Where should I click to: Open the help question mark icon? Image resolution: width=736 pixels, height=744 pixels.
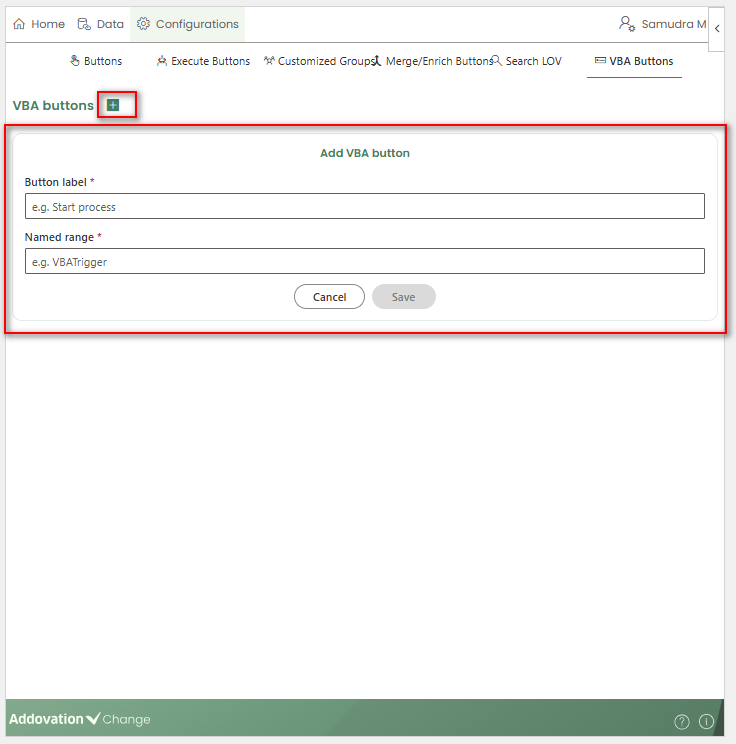point(682,721)
